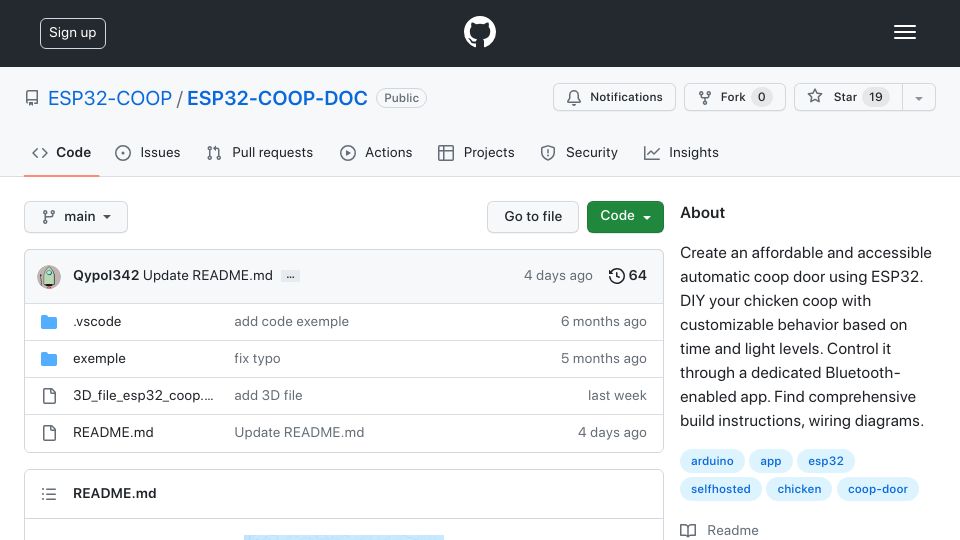Open the 'fix typo' commit message
Image resolution: width=960 pixels, height=540 pixels.
257,359
